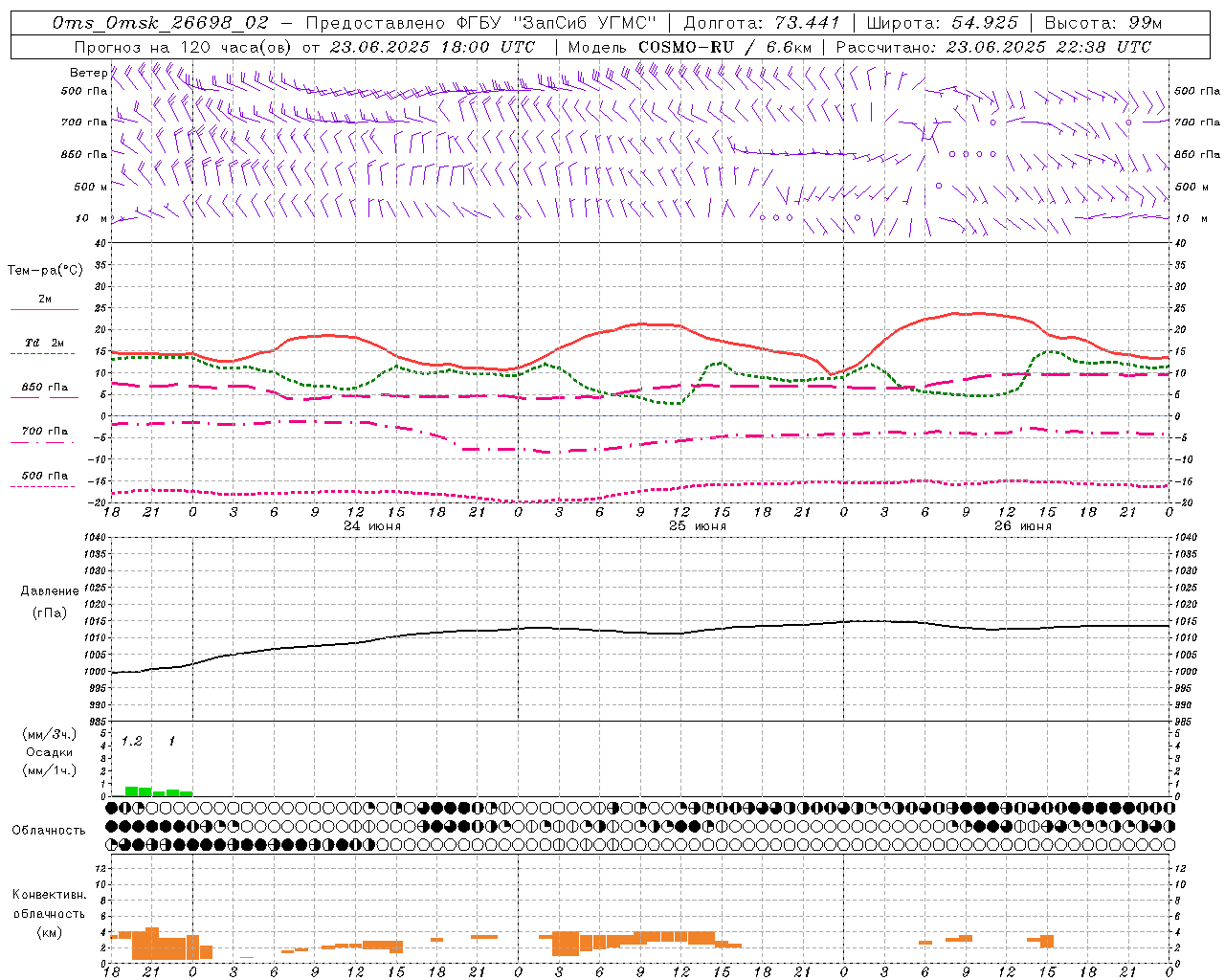Click the dotted line sample under 500 гПа legend
Screen dimensions: 1225x980
pyautogui.click(x=43, y=486)
